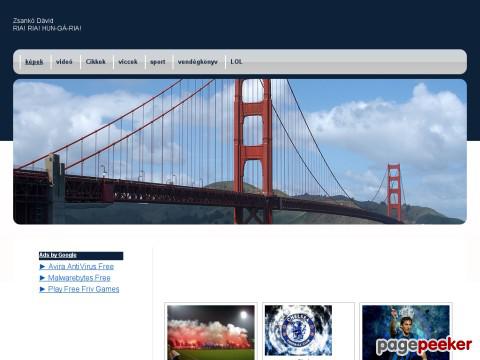The width and height of the screenshot is (480, 360).
Task: Open the Chelsea crest image thumbnail
Action: tap(298, 330)
